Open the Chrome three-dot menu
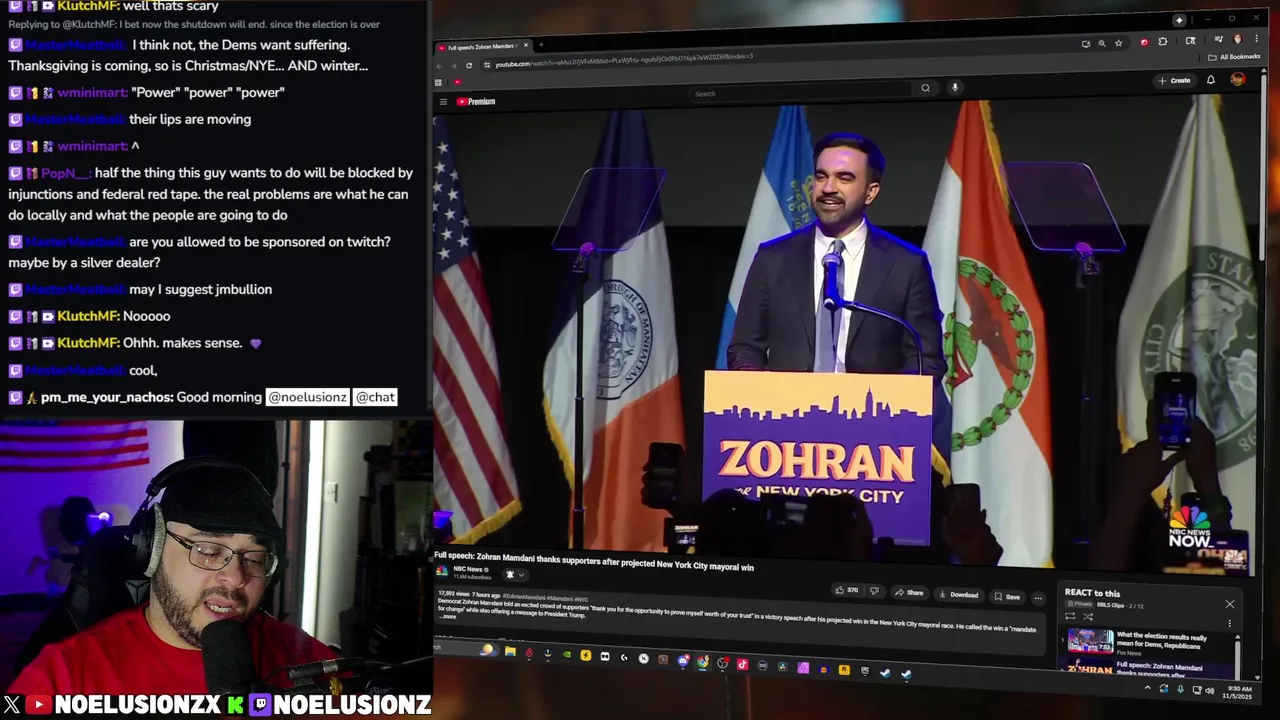The width and height of the screenshot is (1280, 720). 1257,38
